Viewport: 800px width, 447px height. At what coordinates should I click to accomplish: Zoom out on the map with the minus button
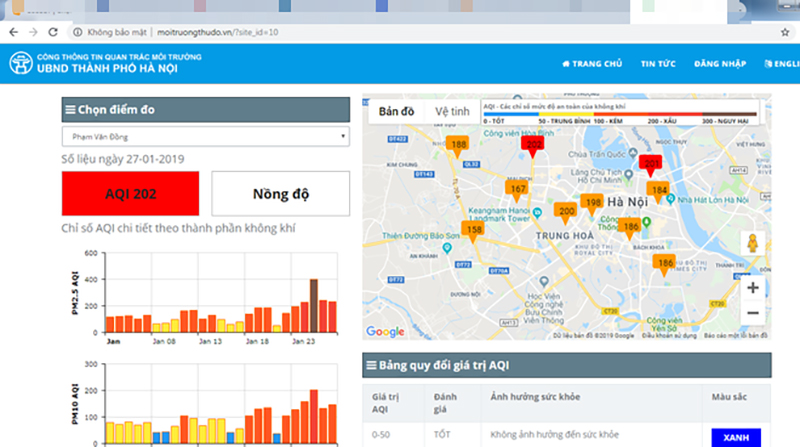pyautogui.click(x=752, y=313)
